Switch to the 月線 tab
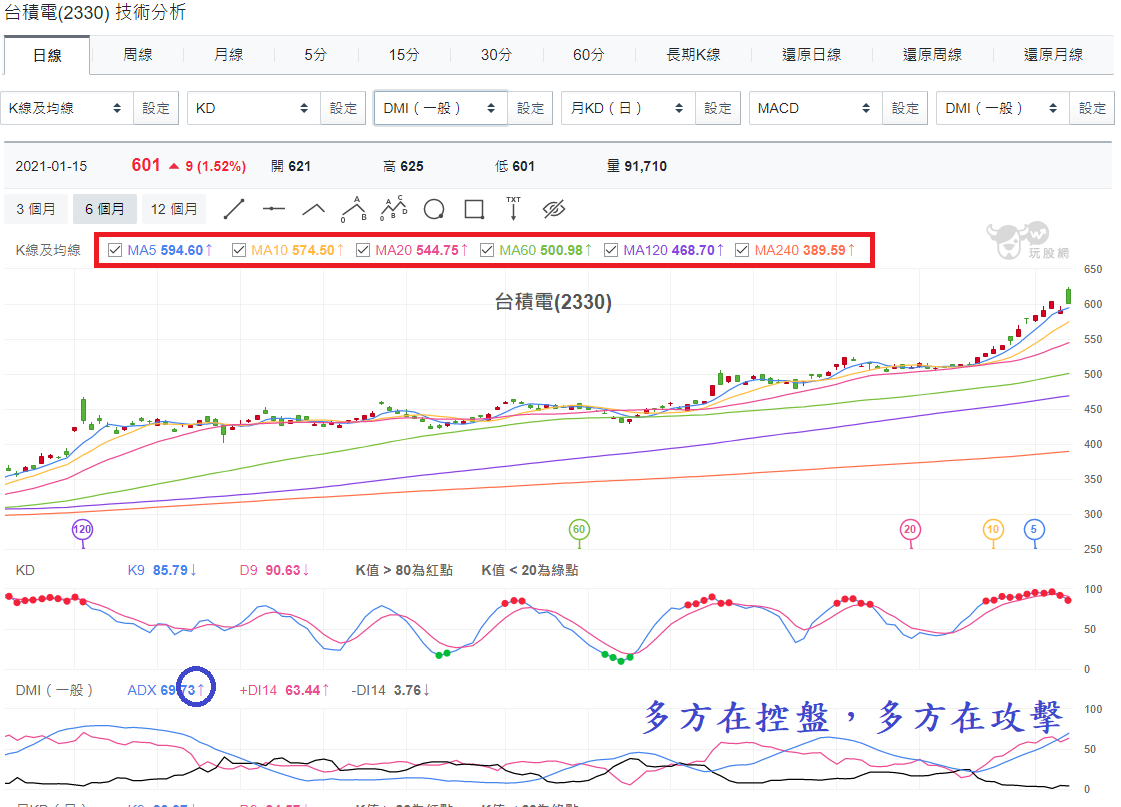Viewport: 1121px width, 807px height. click(229, 55)
